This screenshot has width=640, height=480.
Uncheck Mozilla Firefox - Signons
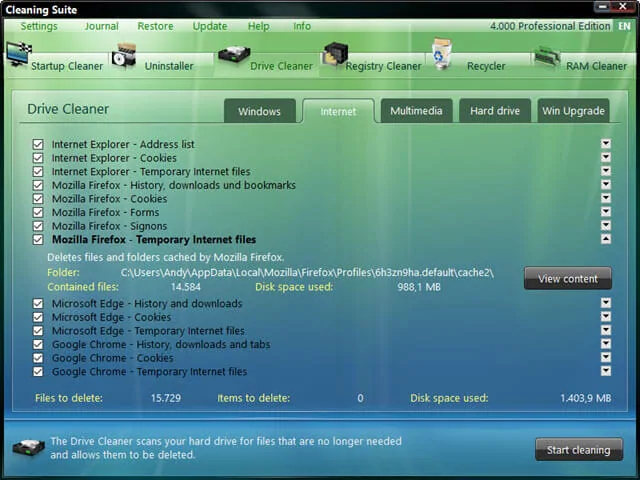pos(38,226)
